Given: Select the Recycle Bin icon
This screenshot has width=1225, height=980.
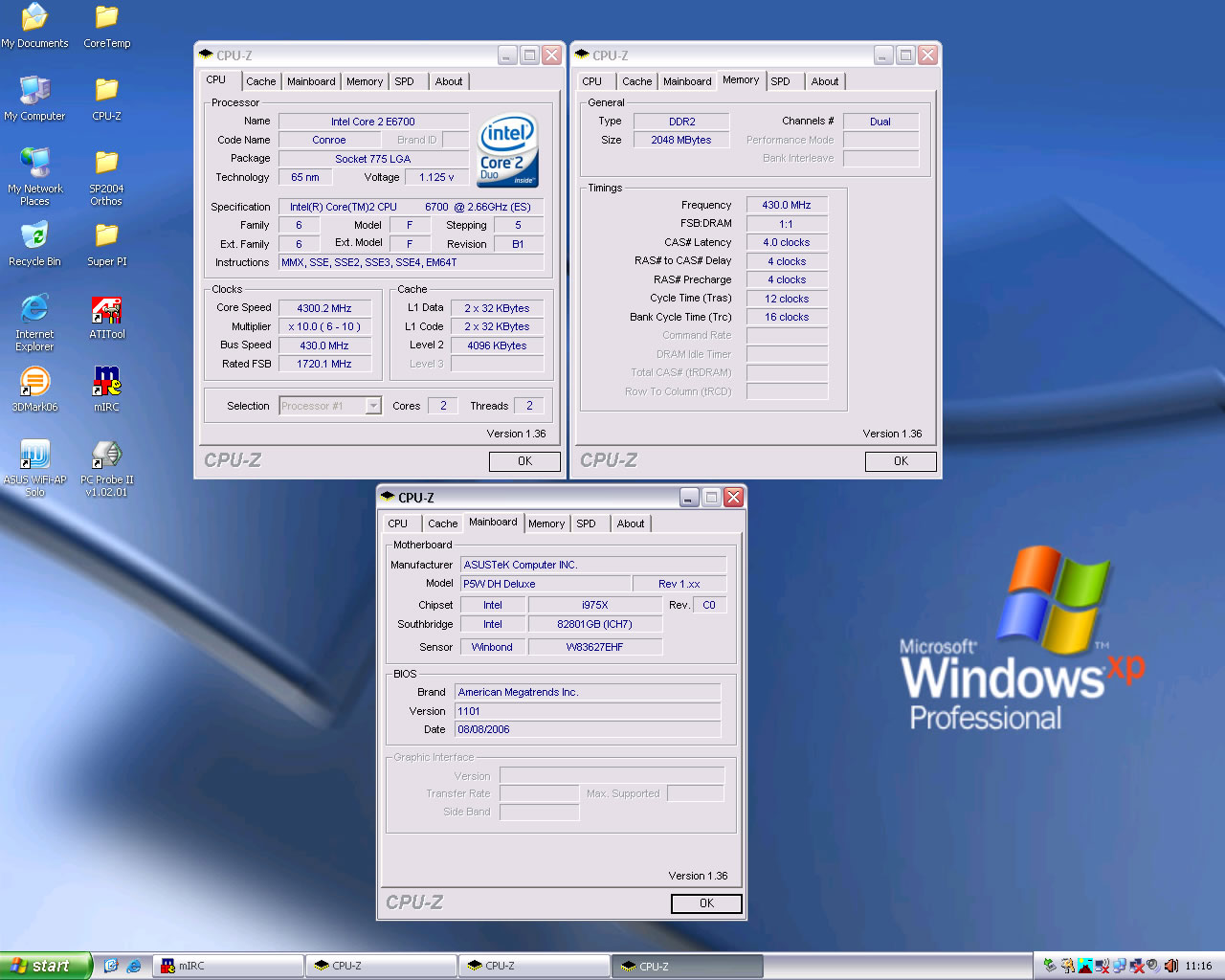Looking at the screenshot, I should [x=34, y=244].
